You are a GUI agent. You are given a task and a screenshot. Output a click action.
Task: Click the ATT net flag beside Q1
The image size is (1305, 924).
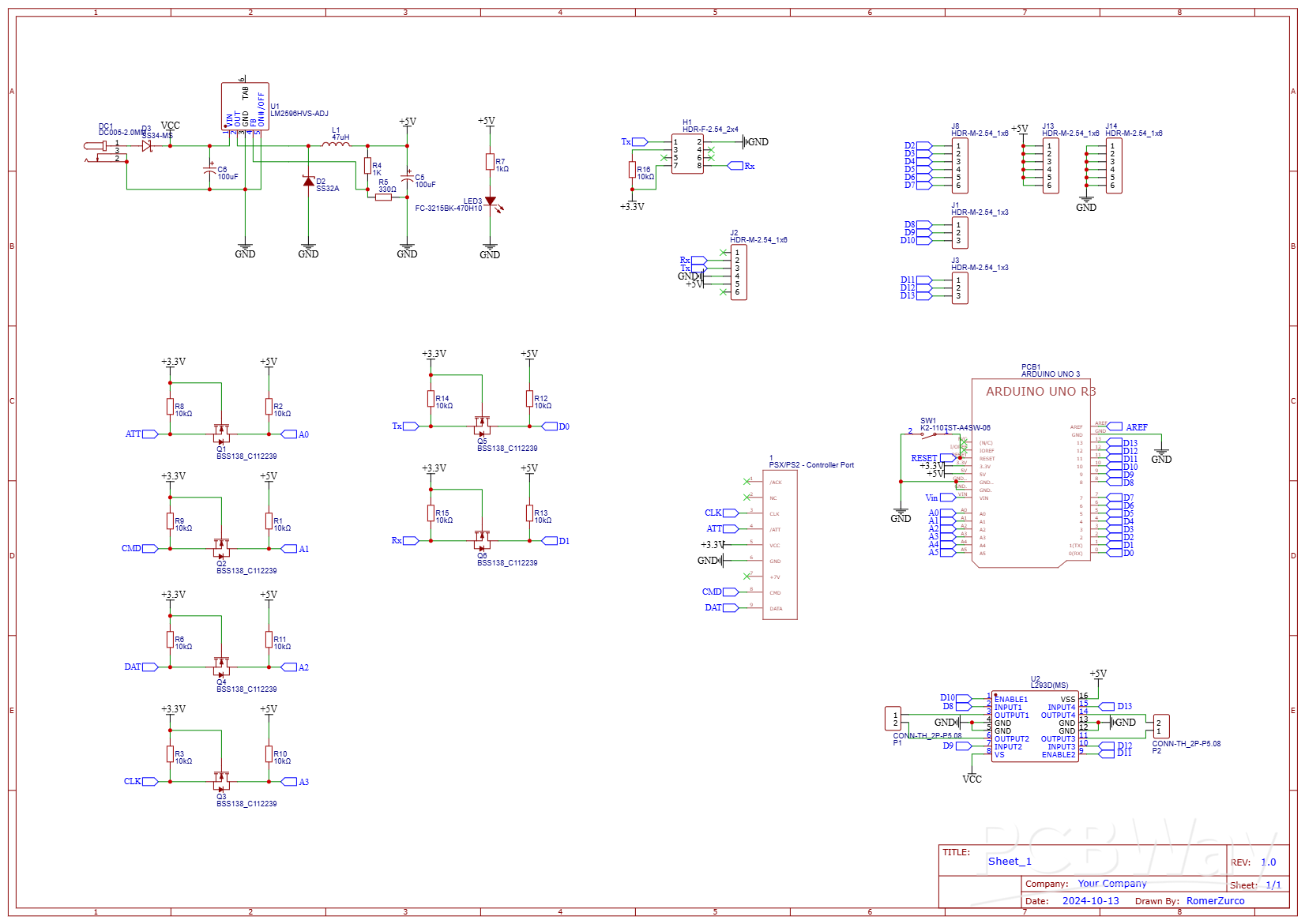tap(142, 434)
